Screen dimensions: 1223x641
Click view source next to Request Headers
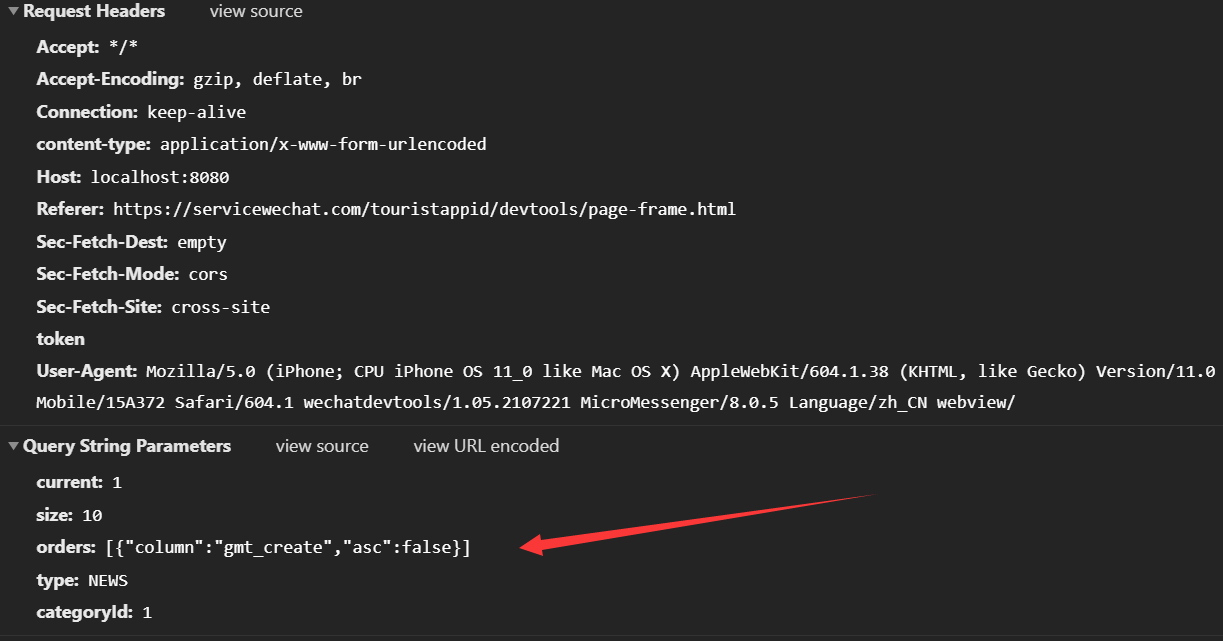click(x=256, y=12)
